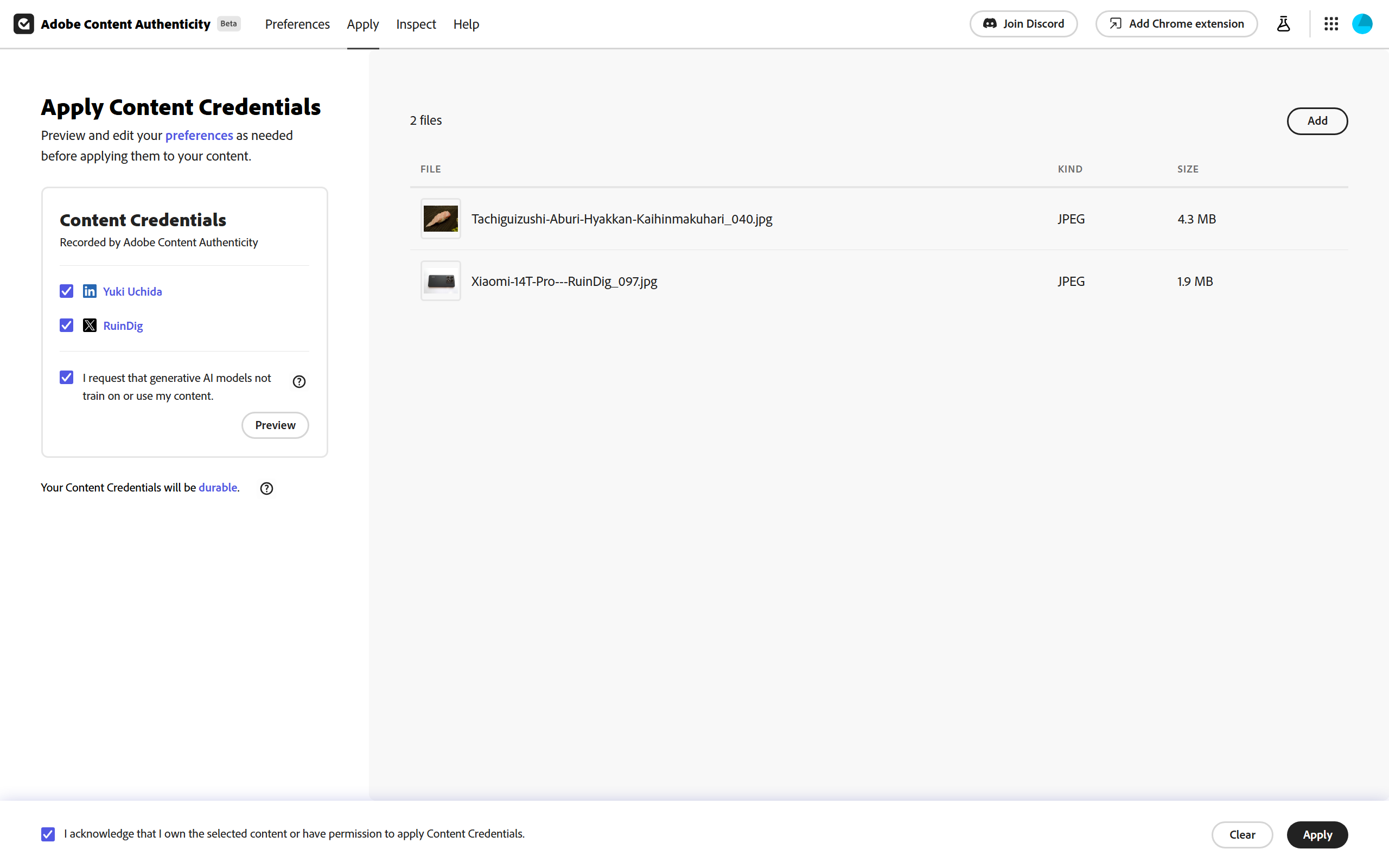Screen dimensions: 1389x868
Task: Follow the preferences link
Action: click(199, 136)
